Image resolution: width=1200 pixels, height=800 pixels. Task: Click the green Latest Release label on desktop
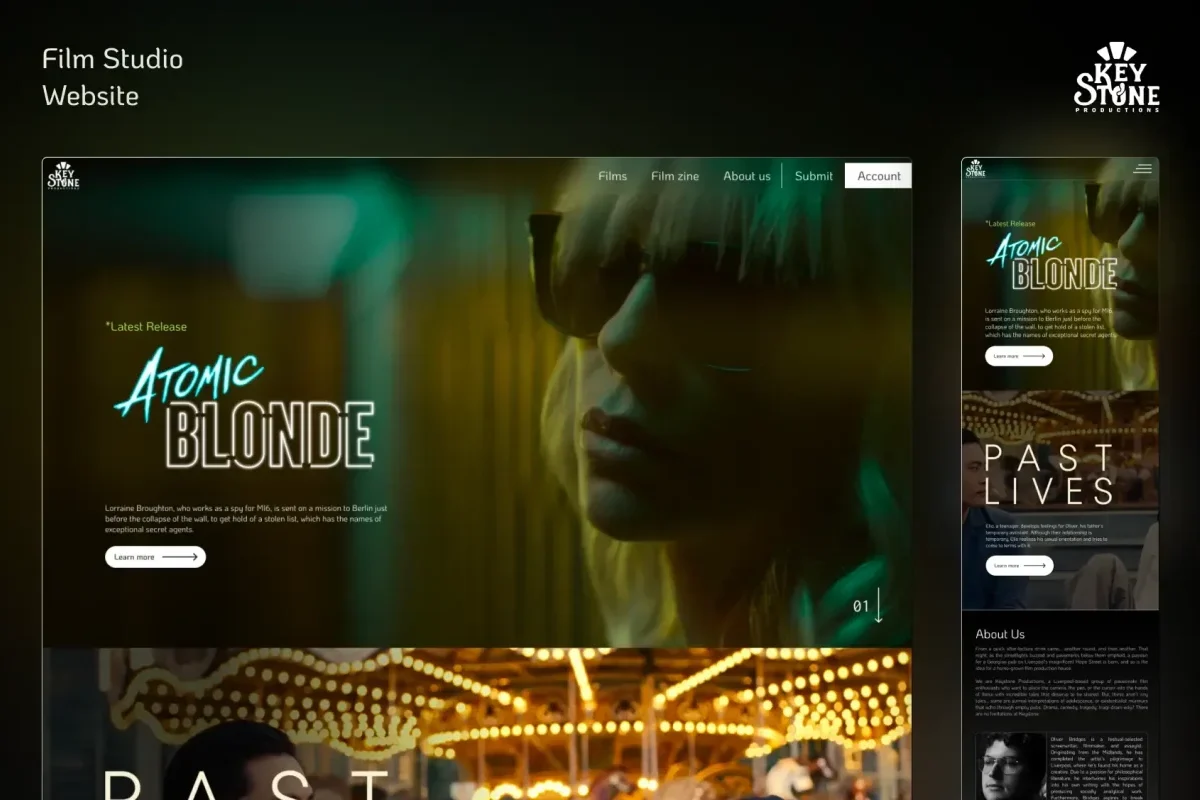click(146, 327)
